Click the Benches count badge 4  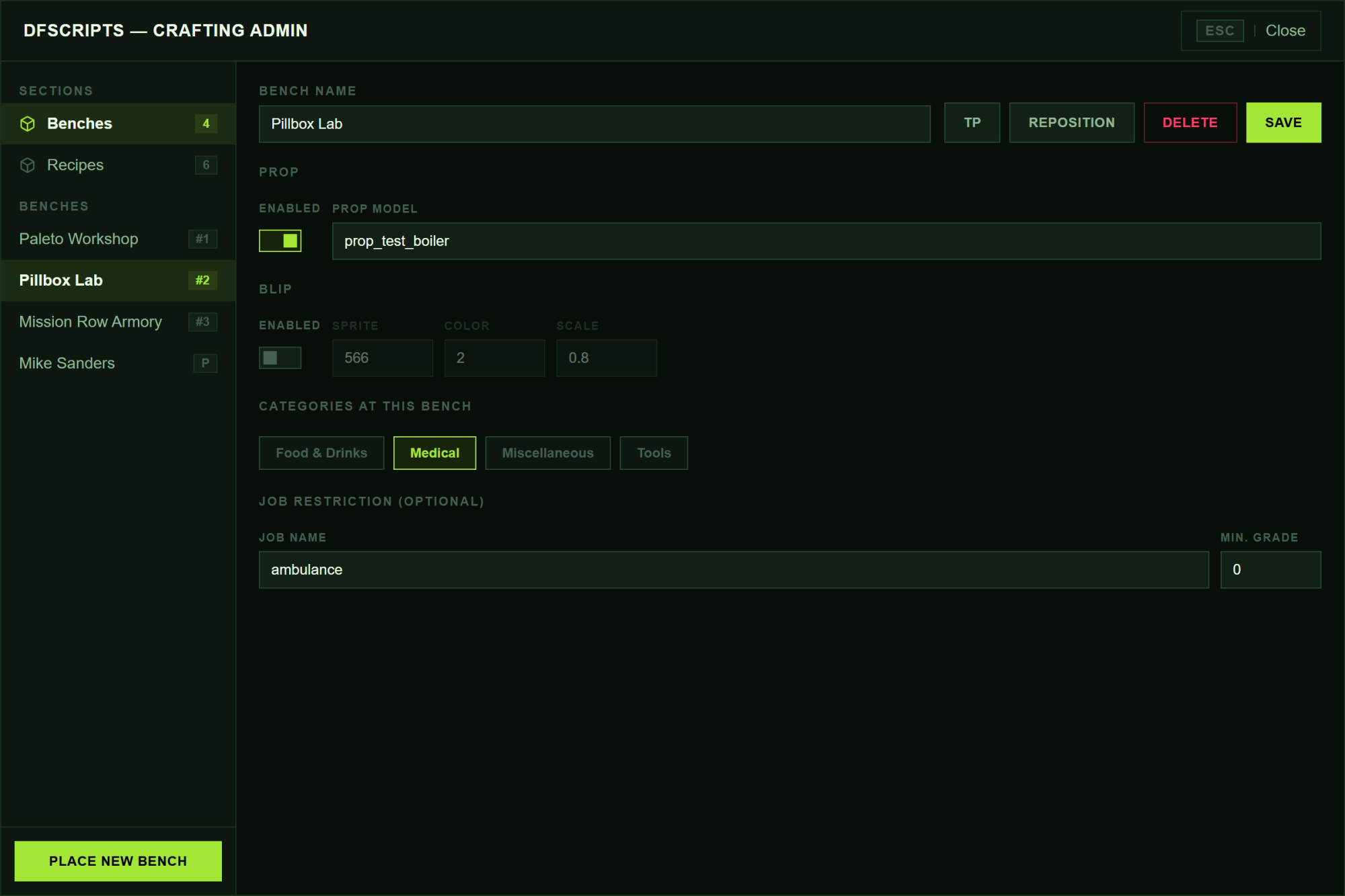[x=206, y=124]
